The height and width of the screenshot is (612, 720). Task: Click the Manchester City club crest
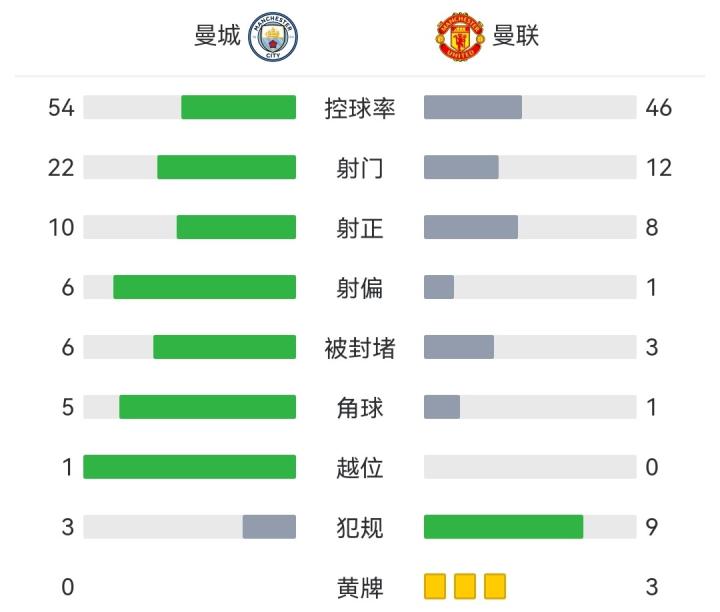tap(273, 37)
